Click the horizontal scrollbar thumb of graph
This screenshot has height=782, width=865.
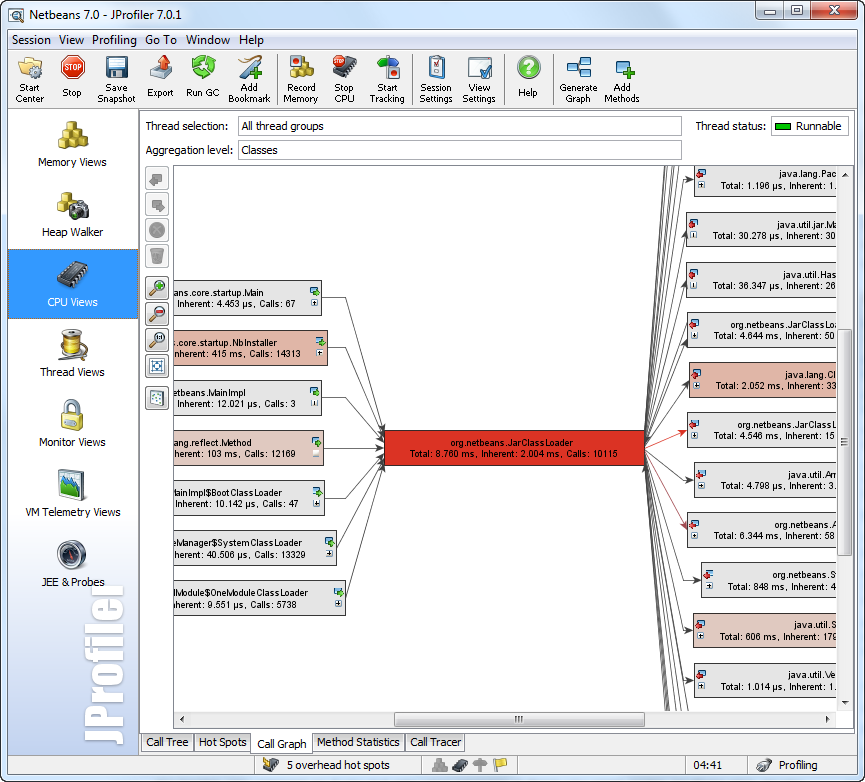(x=519, y=719)
